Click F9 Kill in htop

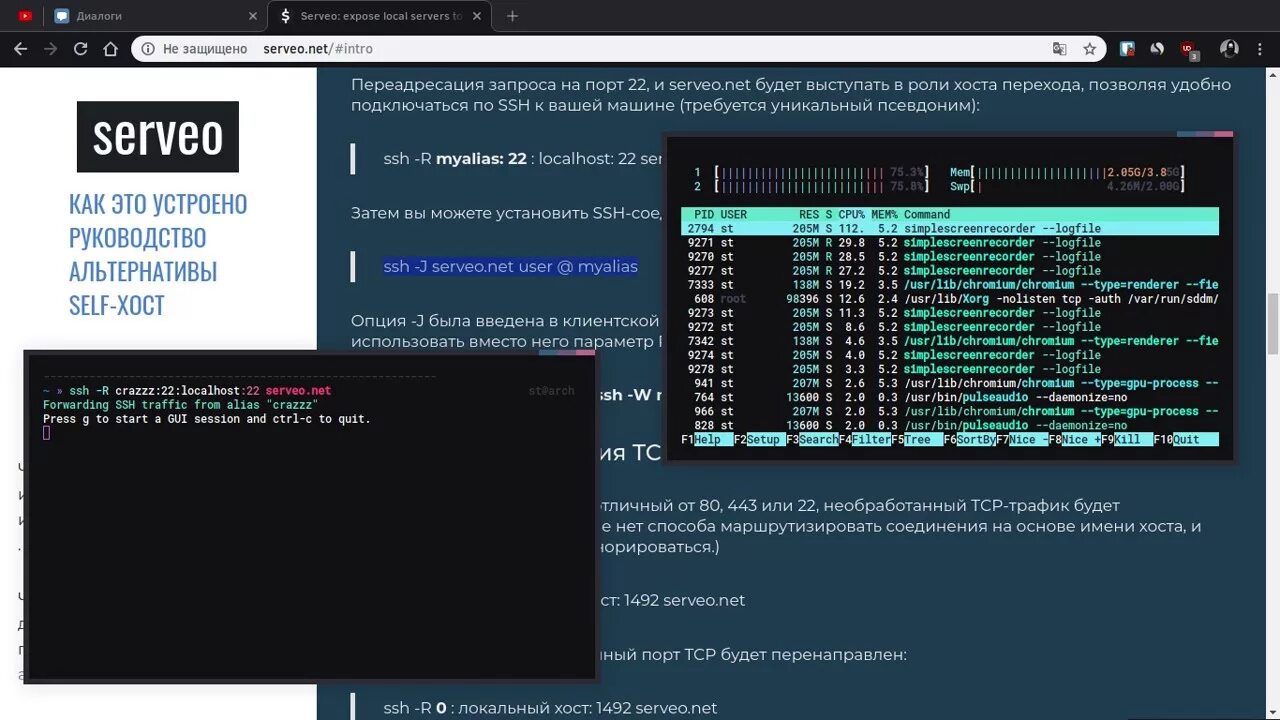coord(1127,439)
